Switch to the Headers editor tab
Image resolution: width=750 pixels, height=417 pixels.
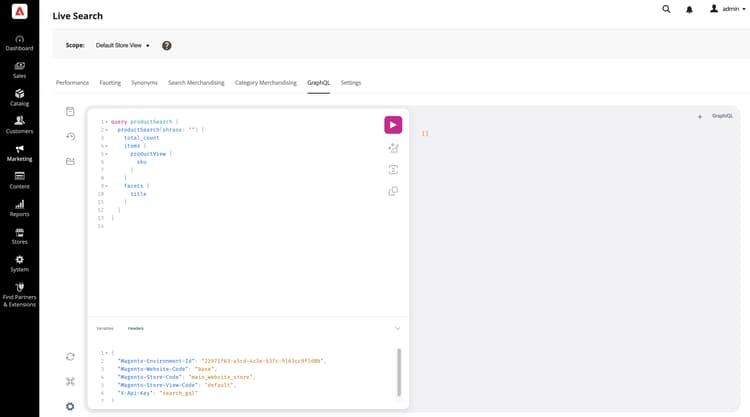[136, 329]
